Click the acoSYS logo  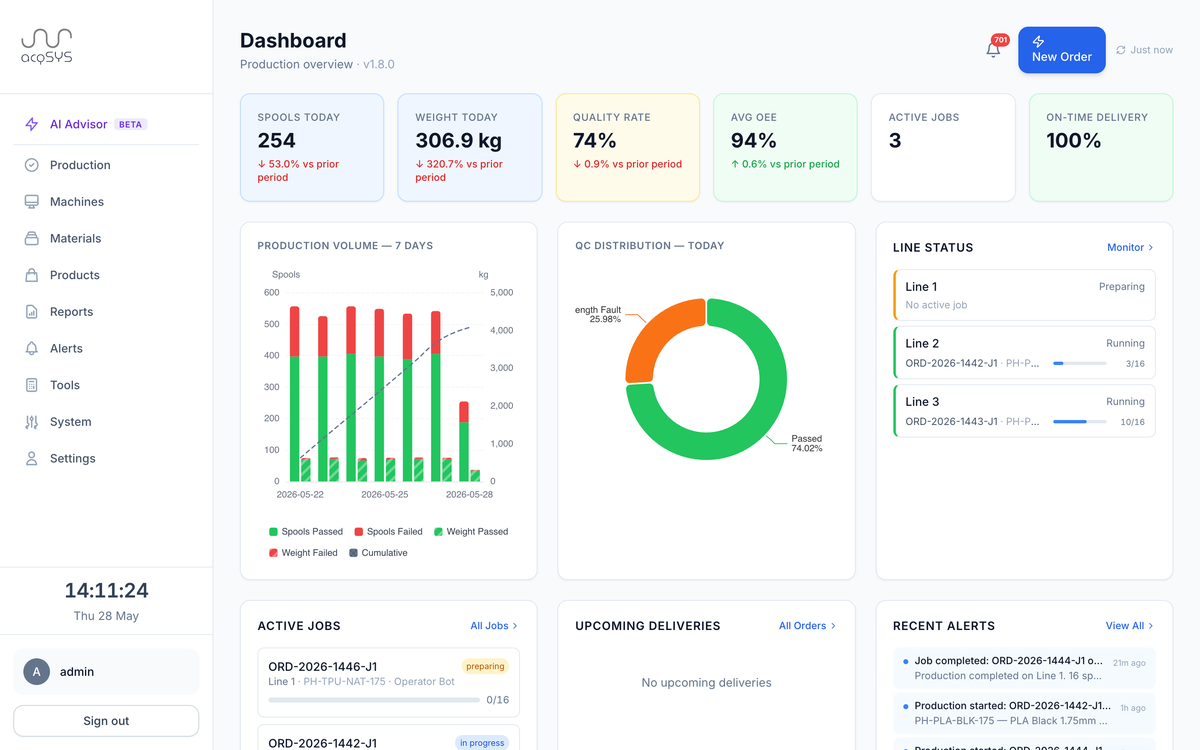pyautogui.click(x=47, y=47)
